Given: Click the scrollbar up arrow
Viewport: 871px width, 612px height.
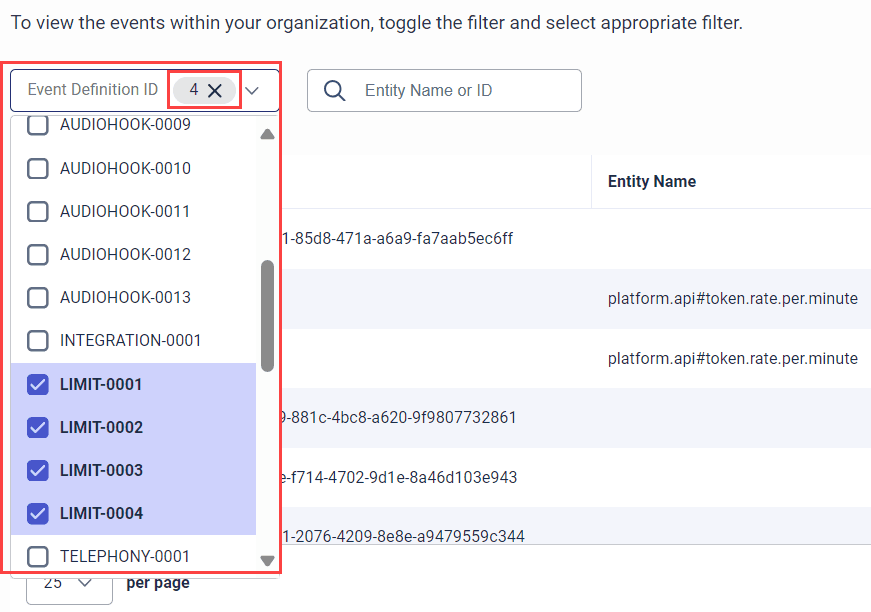Looking at the screenshot, I should pyautogui.click(x=267, y=133).
